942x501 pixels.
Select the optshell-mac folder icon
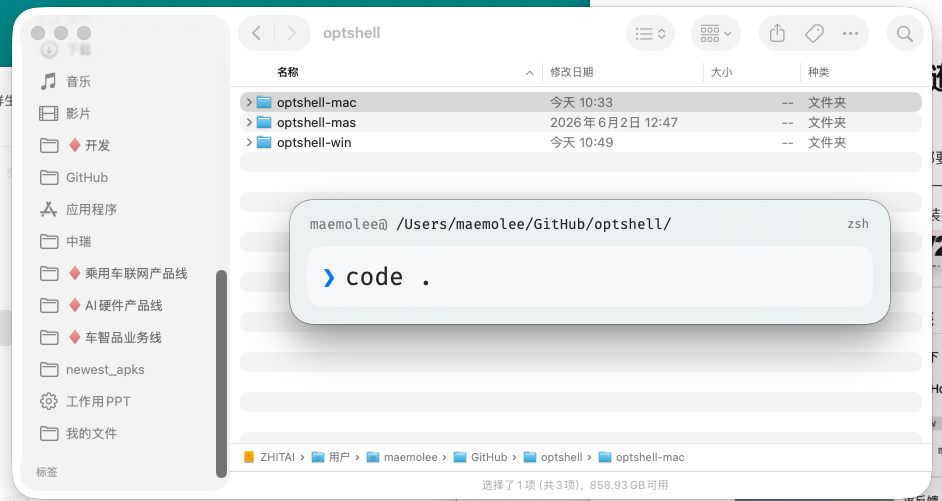tap(264, 102)
